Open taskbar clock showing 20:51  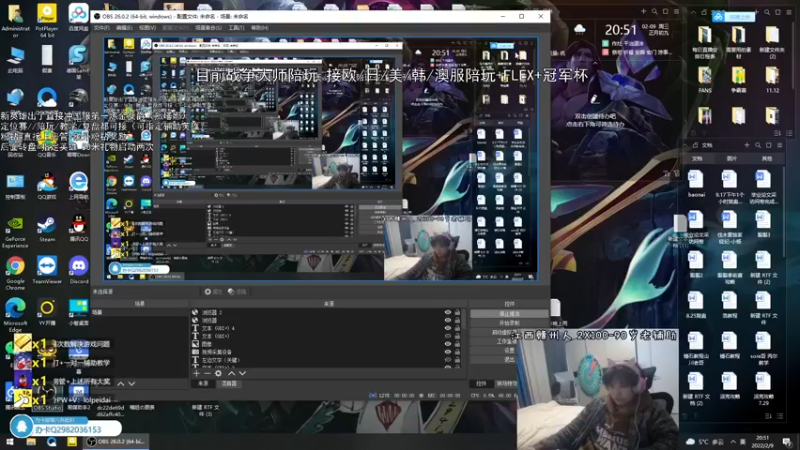[x=762, y=442]
